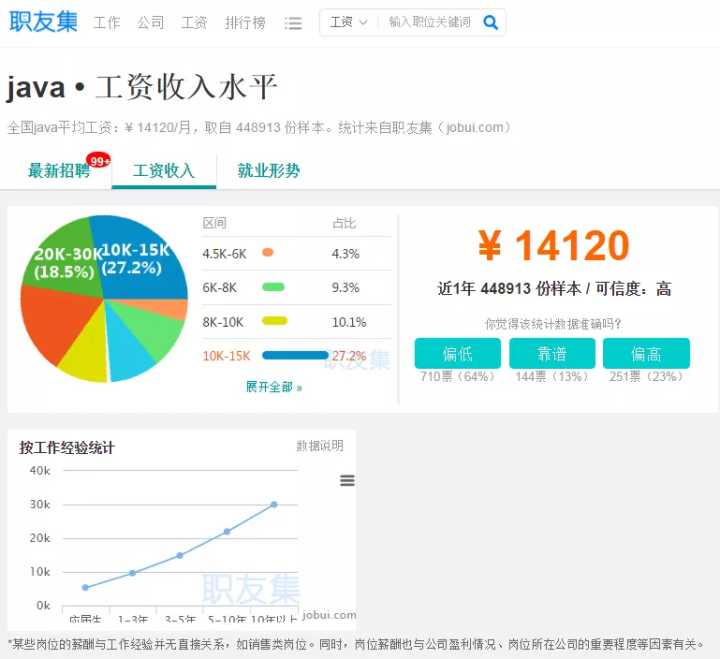Open the 数据说明 data explanation link
Viewport: 720px width, 659px height.
pos(320,445)
